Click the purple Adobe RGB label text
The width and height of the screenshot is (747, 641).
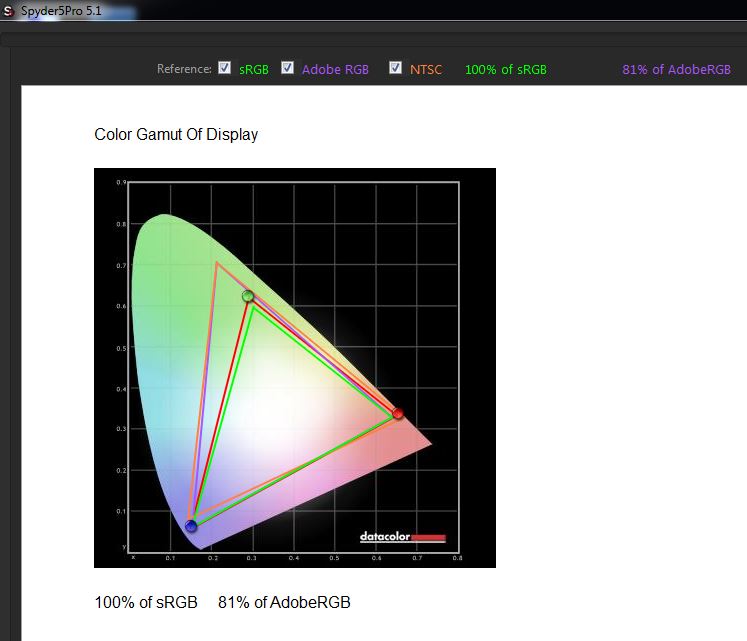pyautogui.click(x=335, y=70)
